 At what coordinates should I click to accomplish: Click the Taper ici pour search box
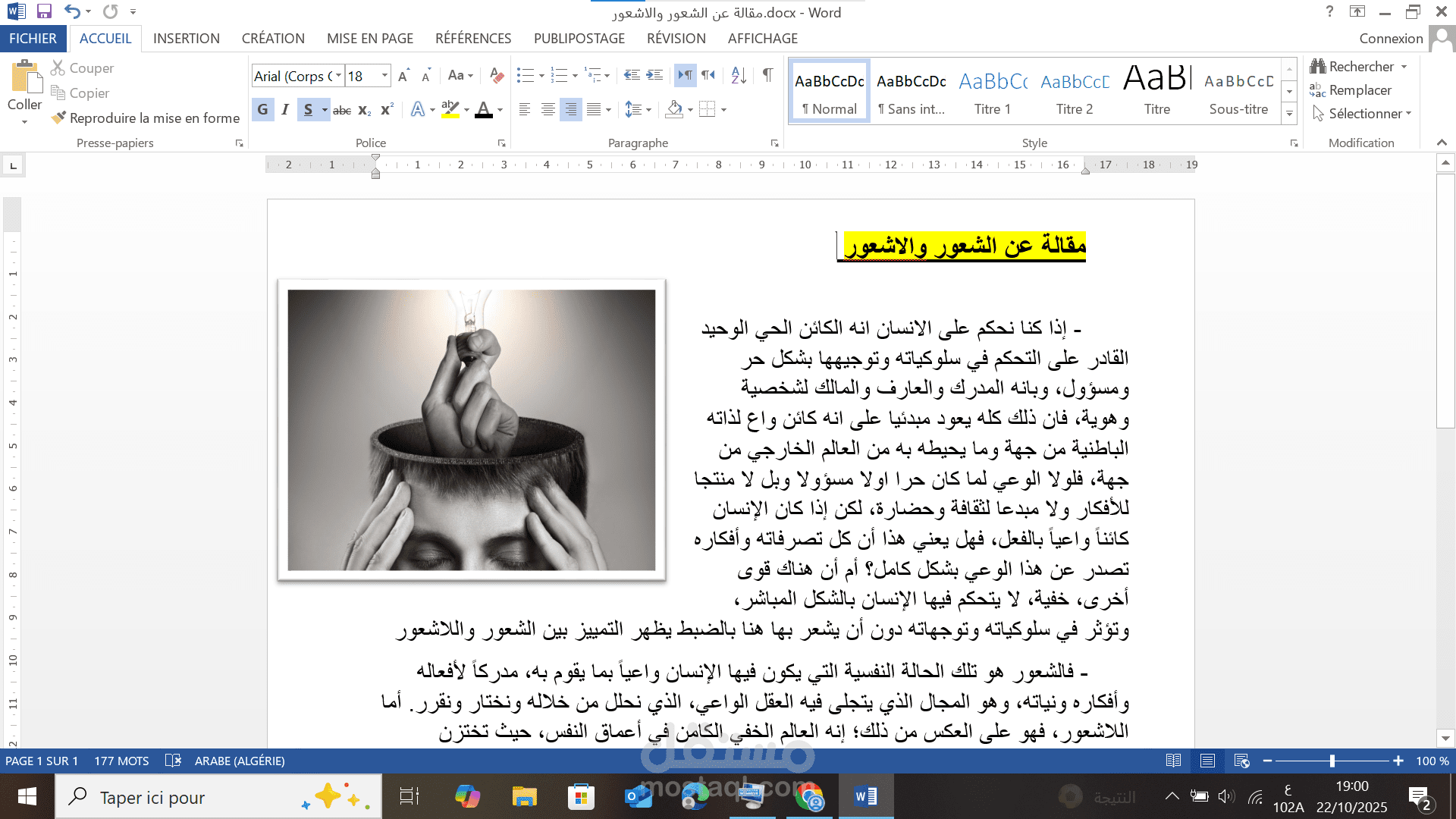218,797
